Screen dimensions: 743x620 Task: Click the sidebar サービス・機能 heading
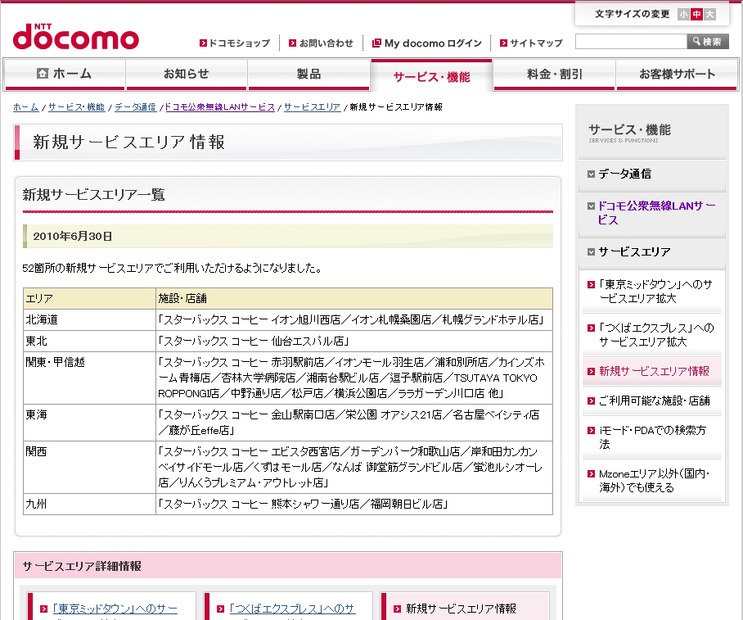pos(629,132)
